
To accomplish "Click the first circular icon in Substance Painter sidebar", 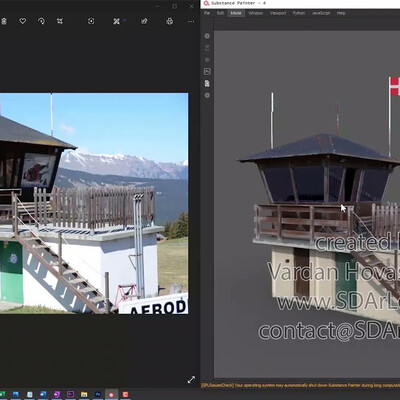I will point(207,36).
